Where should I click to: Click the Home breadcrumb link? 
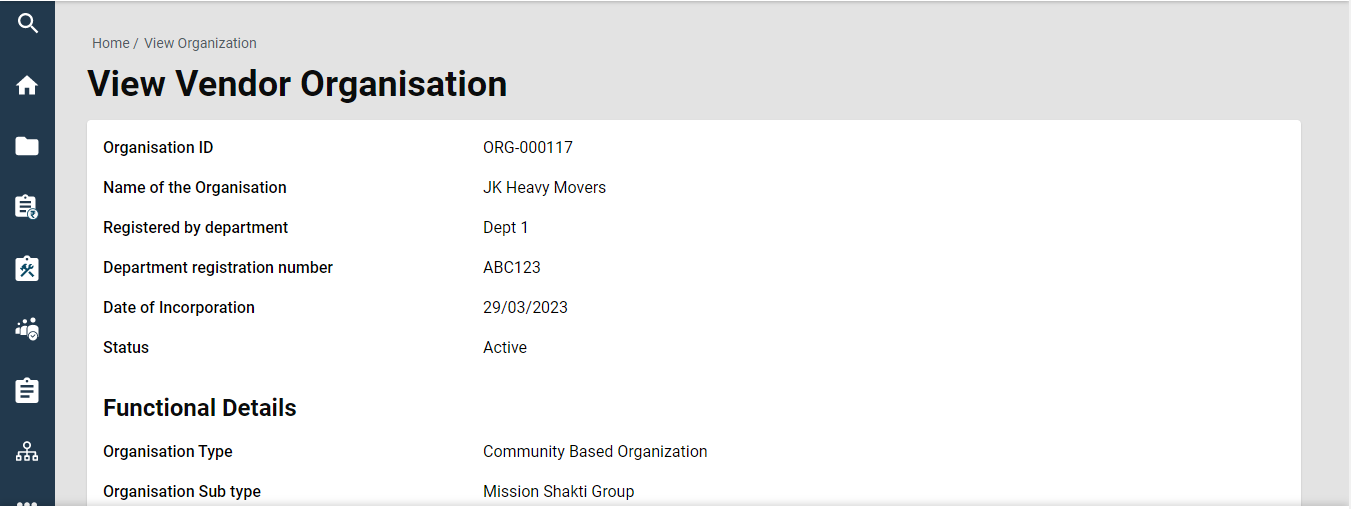pyautogui.click(x=110, y=43)
